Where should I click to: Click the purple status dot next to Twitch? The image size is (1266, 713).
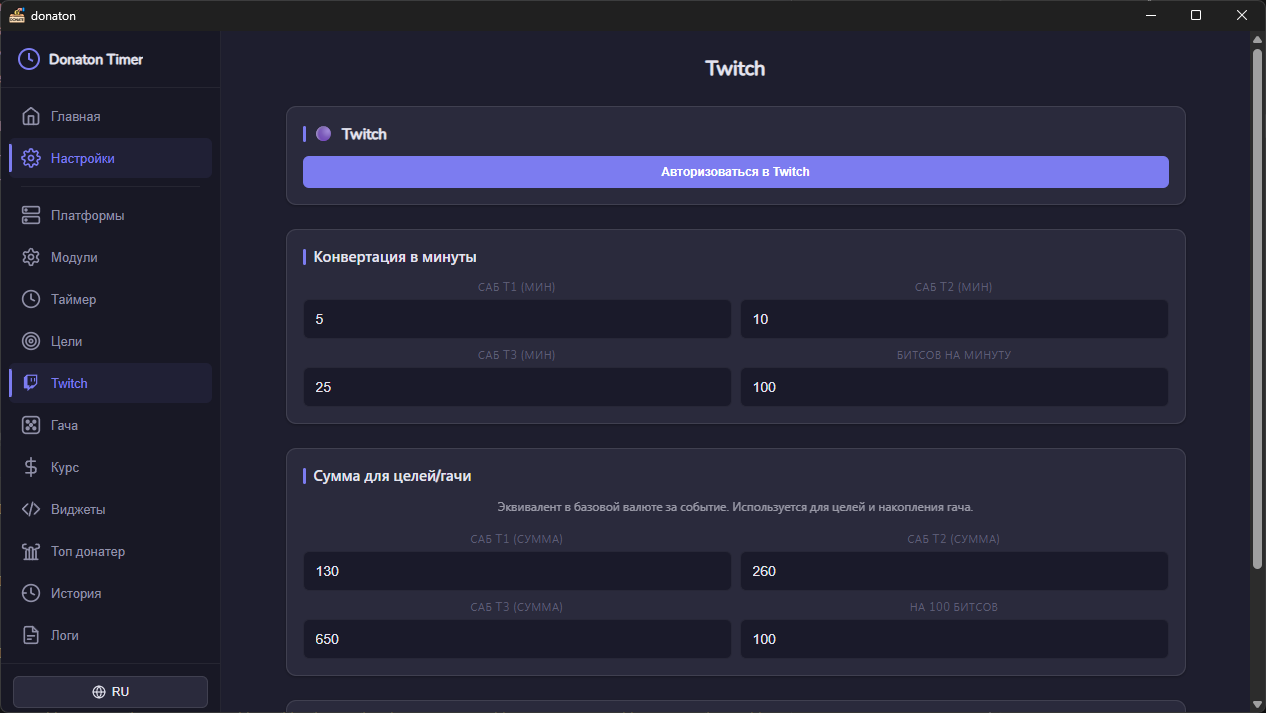[x=323, y=133]
